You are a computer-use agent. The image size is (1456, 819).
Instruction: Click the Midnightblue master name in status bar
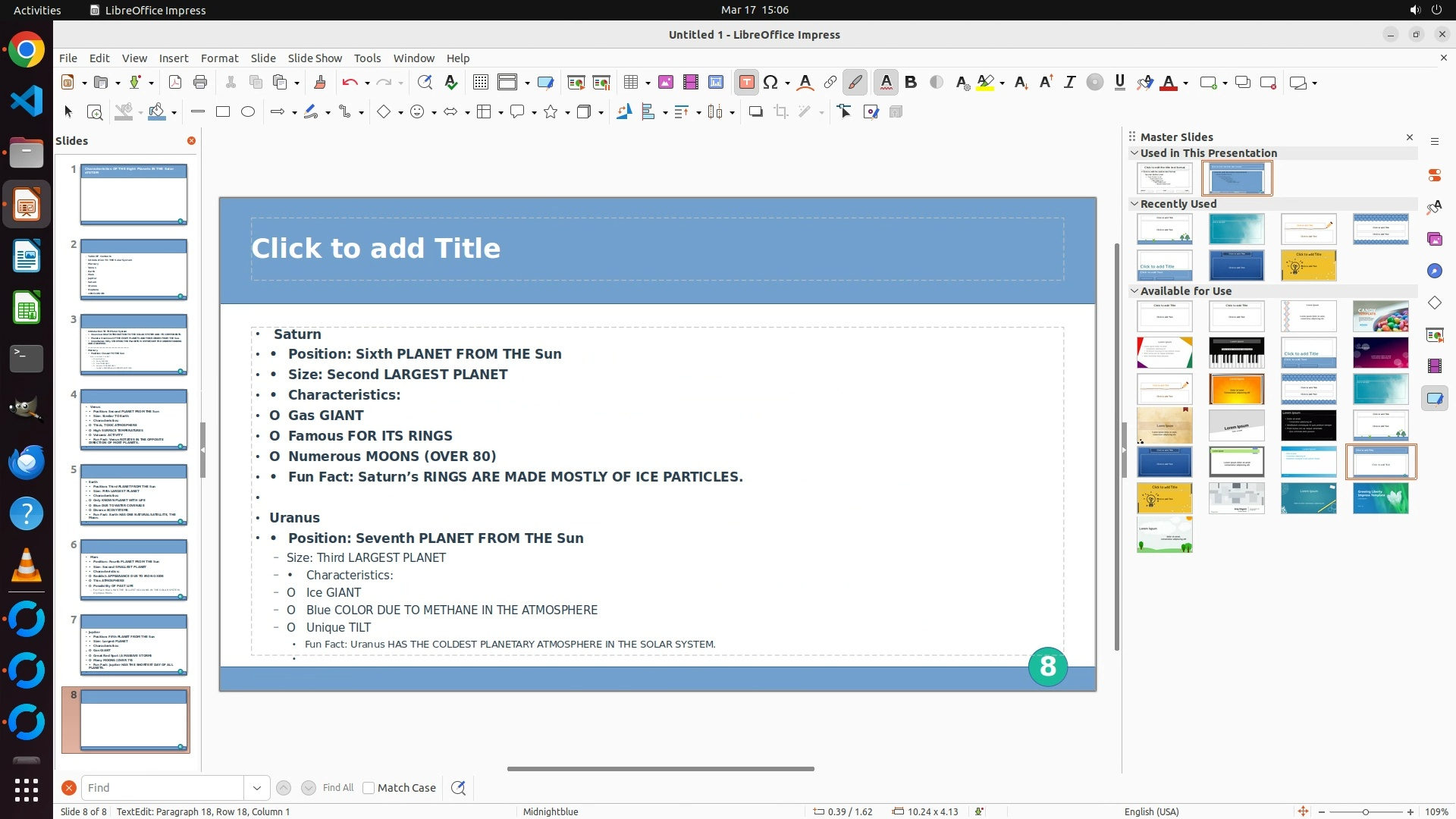point(551,811)
